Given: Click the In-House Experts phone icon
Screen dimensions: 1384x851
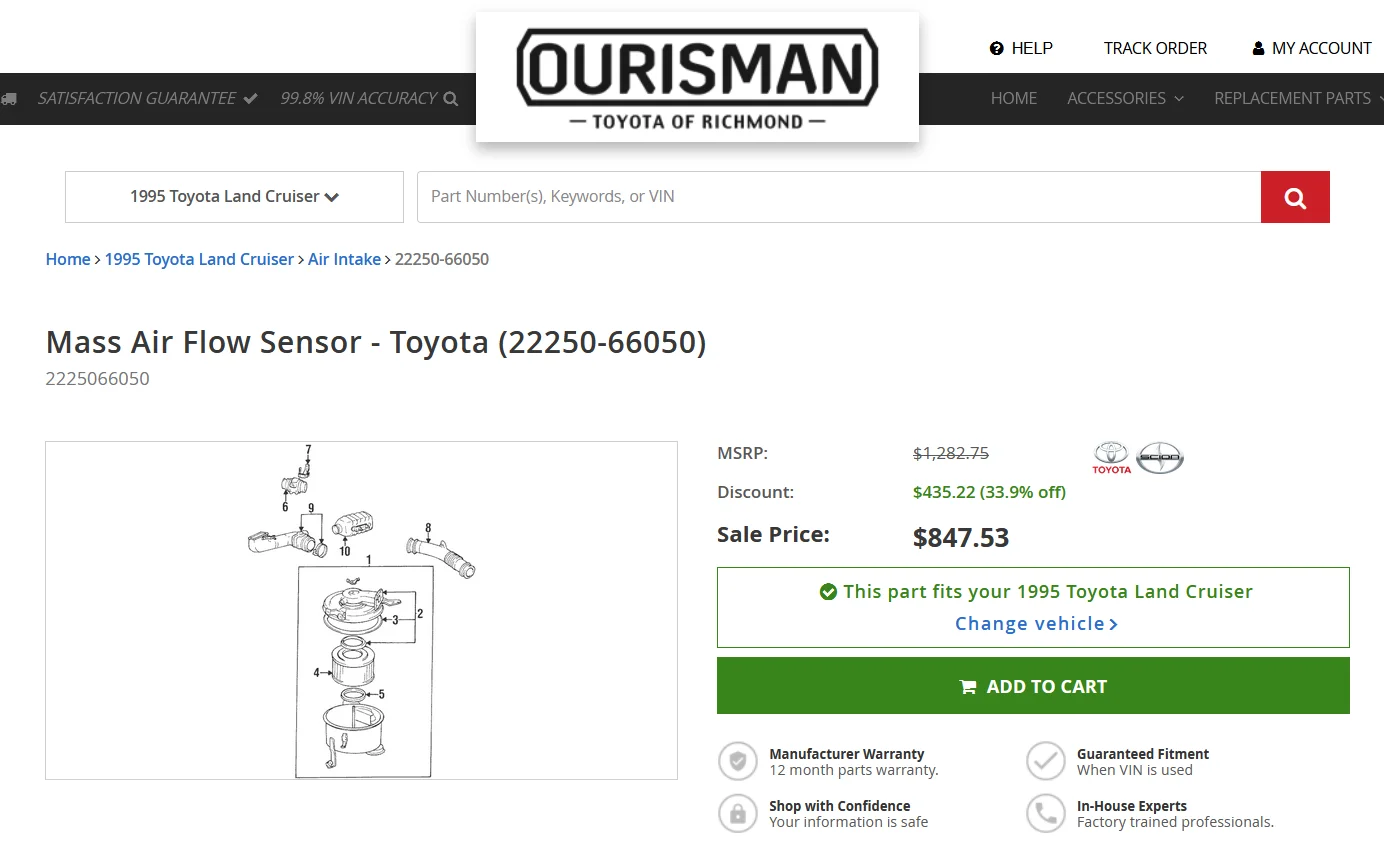Looking at the screenshot, I should click(x=1046, y=814).
